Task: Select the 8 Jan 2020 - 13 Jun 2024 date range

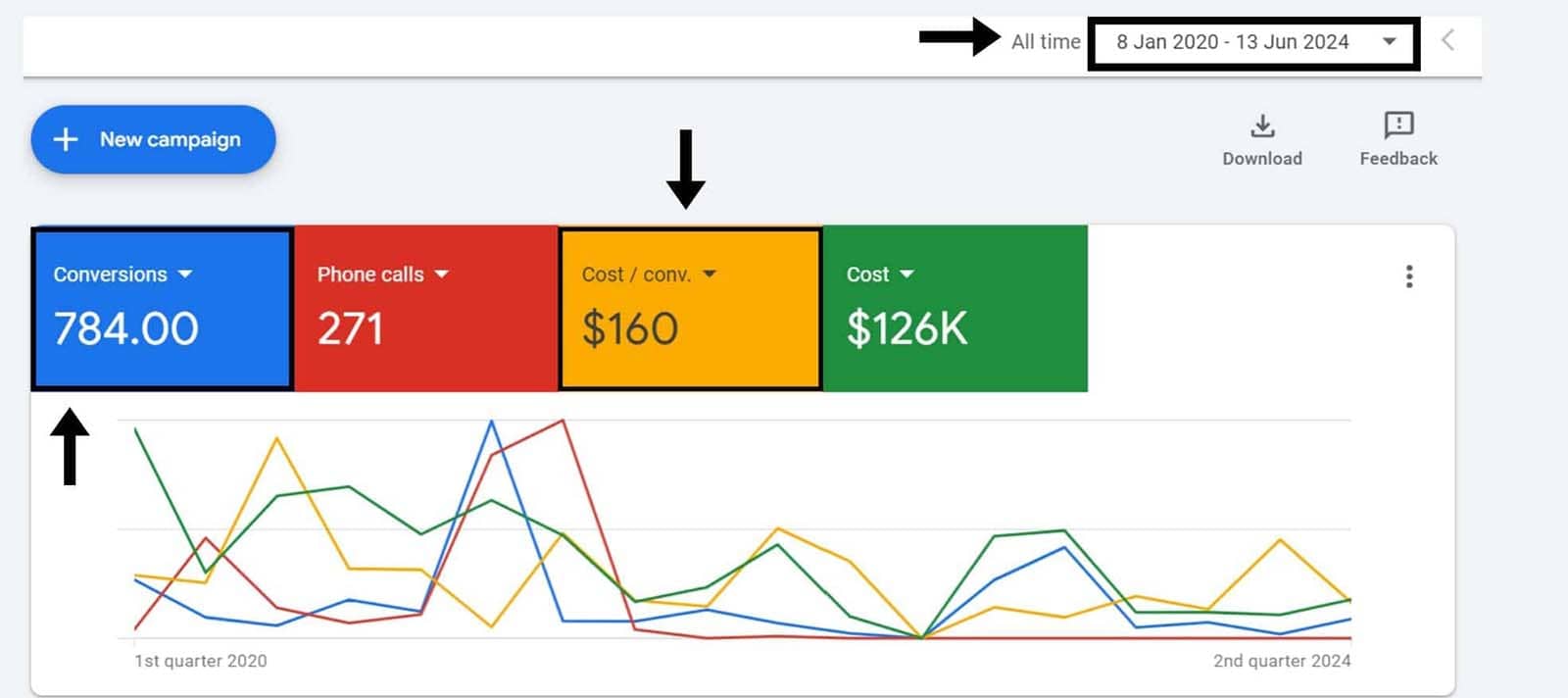Action: point(1232,42)
